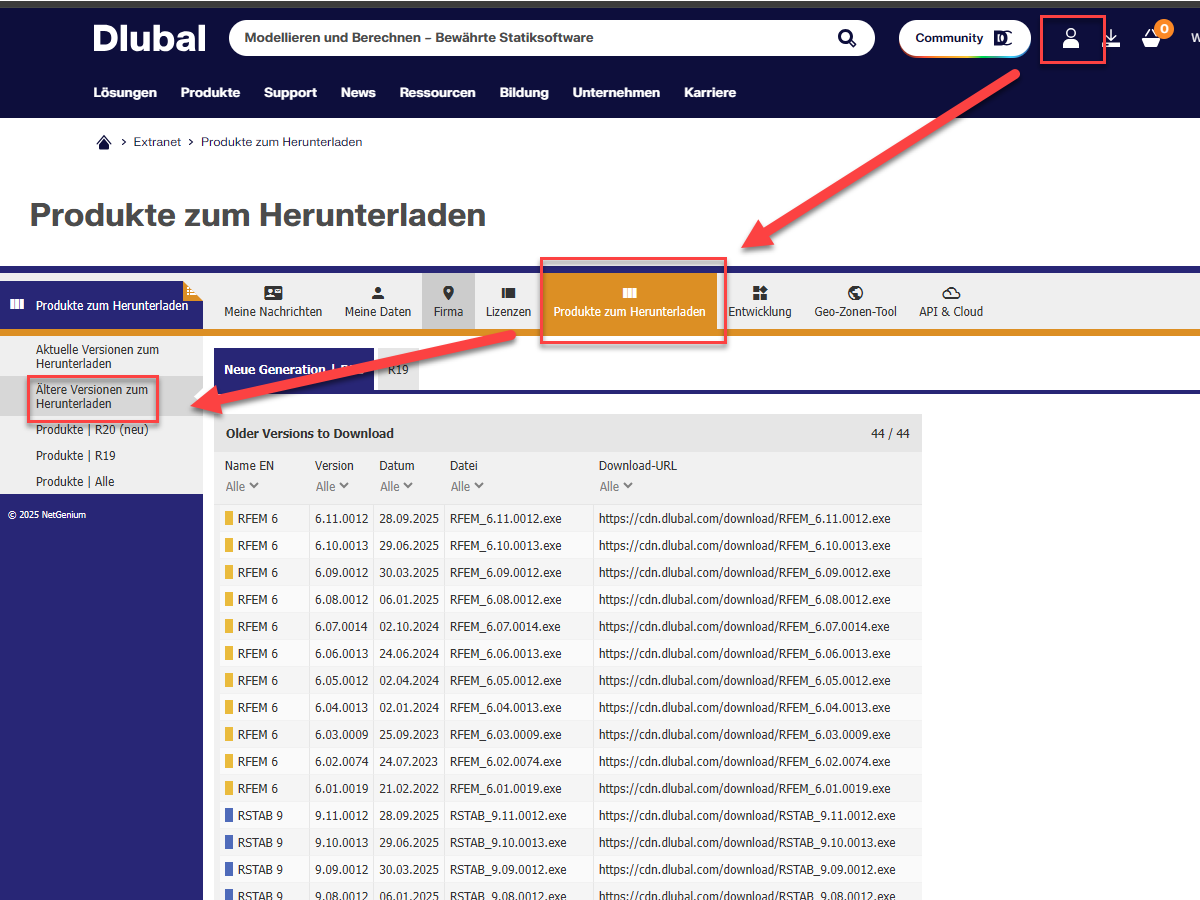This screenshot has height=900, width=1200.
Task: Select Ältere Versionen zum Herunterladen in sidebar
Action: (92, 396)
